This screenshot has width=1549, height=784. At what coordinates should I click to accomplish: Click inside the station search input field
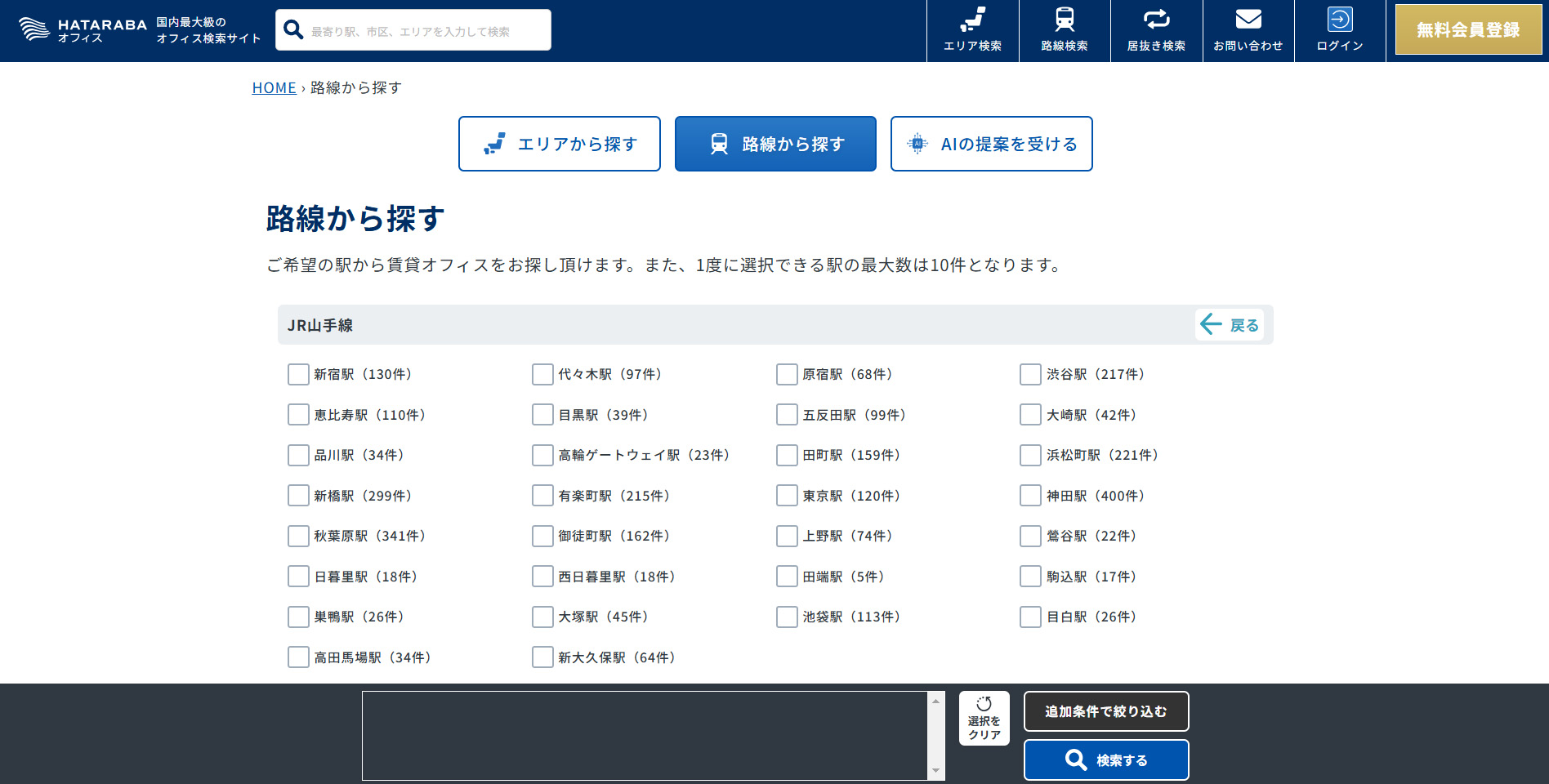pos(425,29)
